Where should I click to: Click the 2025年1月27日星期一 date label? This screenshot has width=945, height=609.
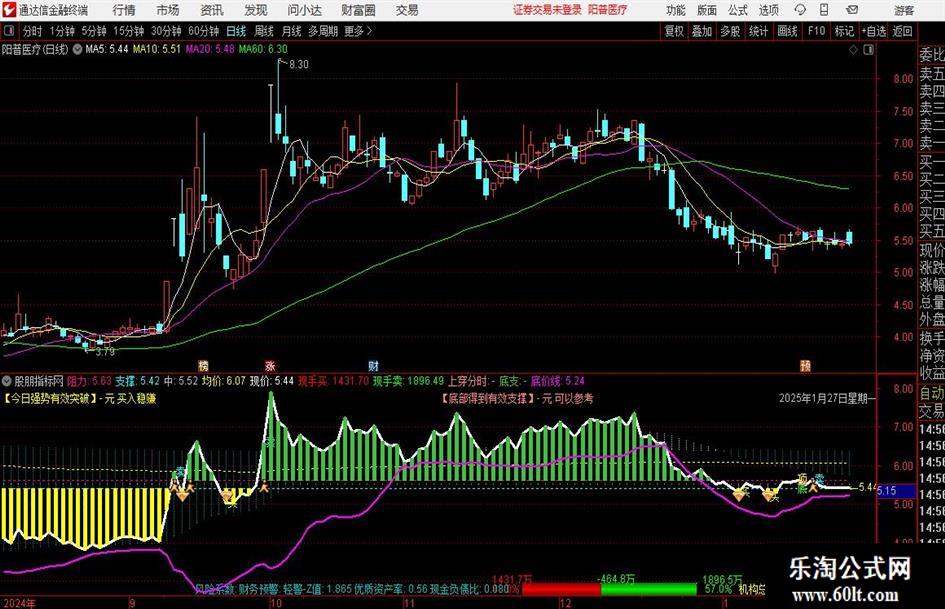click(x=827, y=398)
